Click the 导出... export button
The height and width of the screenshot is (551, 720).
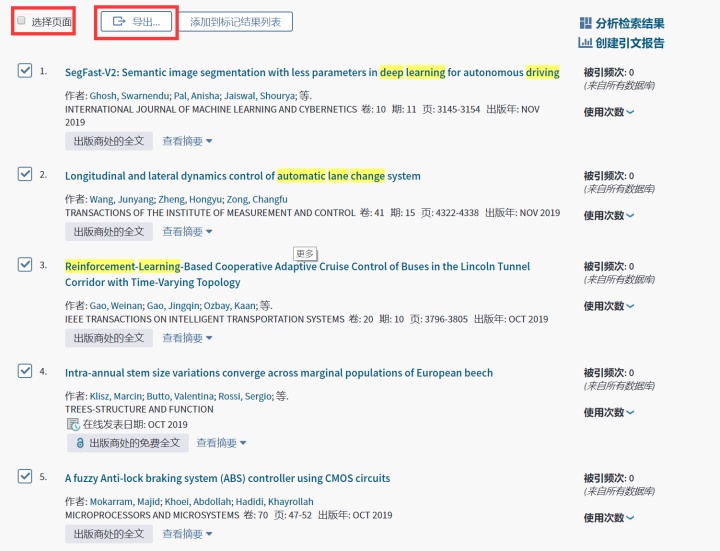(x=136, y=22)
